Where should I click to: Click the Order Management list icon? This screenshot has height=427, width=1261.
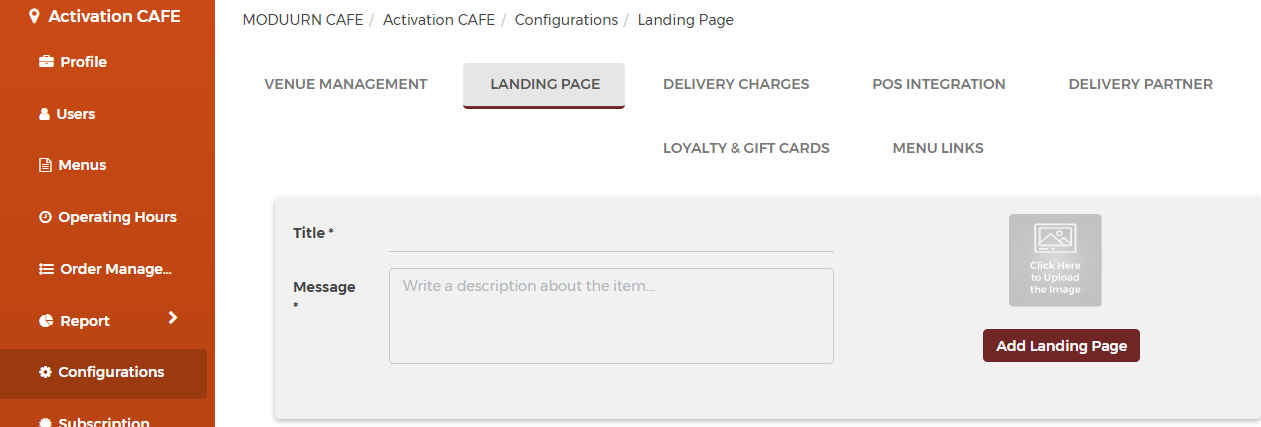[x=46, y=269]
